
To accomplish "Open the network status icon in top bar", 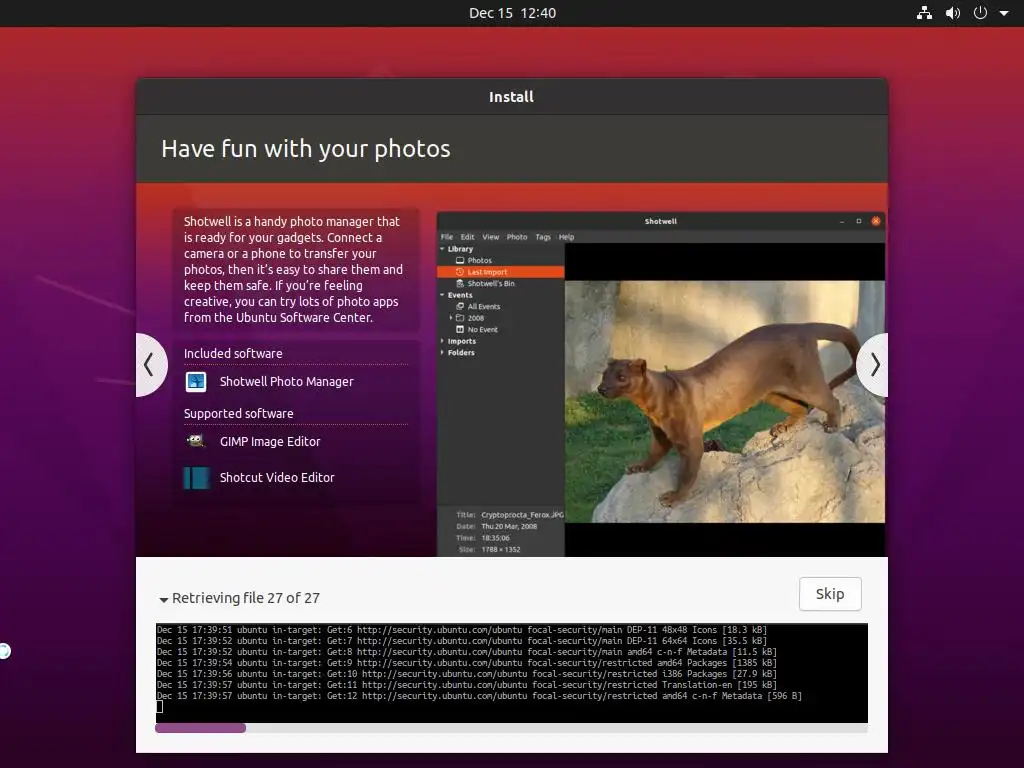I will point(924,13).
